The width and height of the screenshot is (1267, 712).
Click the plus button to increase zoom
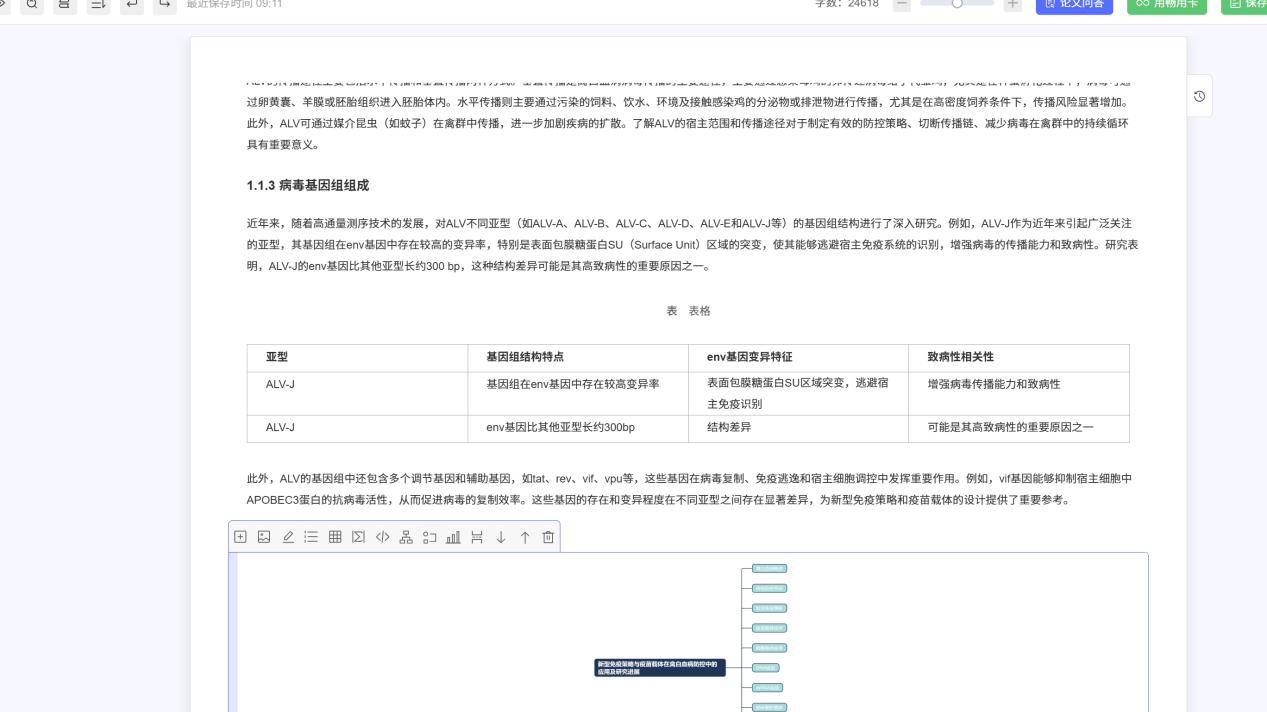(x=1012, y=4)
